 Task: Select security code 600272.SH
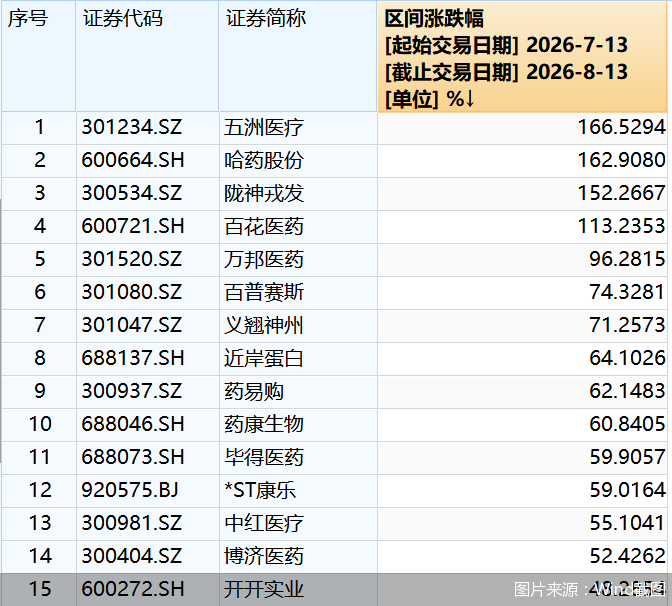(x=133, y=589)
